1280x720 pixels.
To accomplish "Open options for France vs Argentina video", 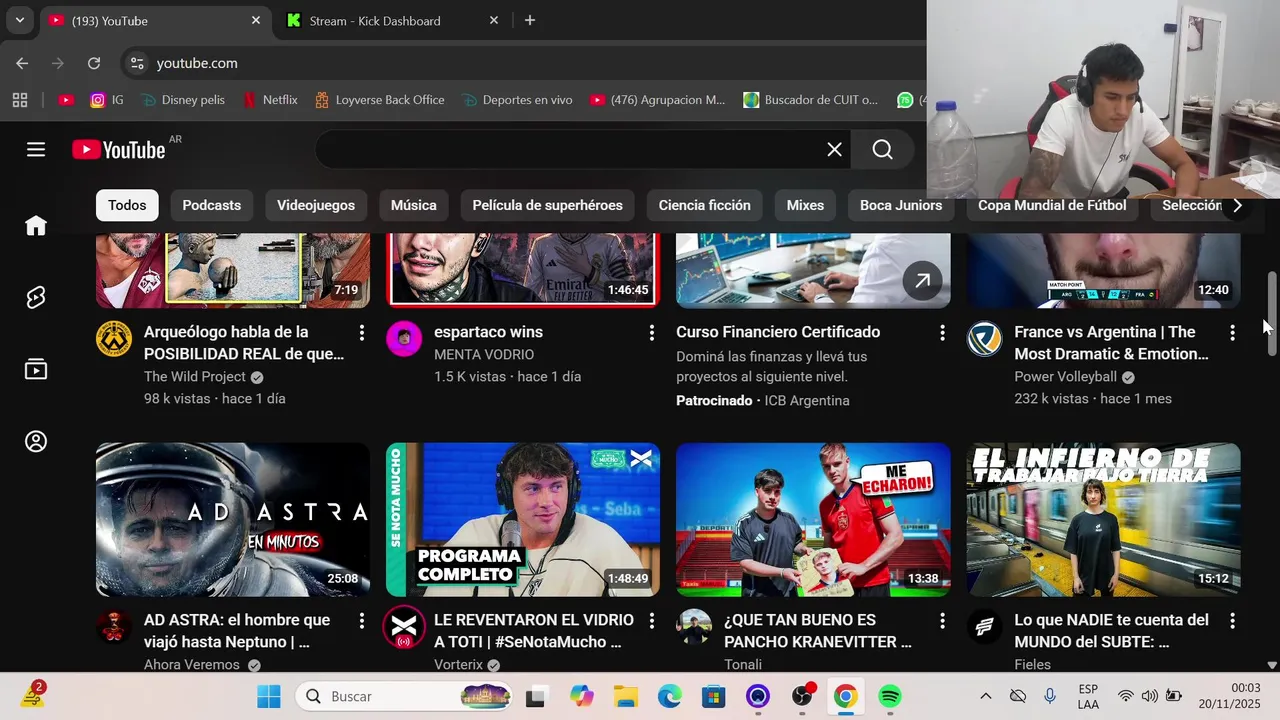I will 1232,333.
